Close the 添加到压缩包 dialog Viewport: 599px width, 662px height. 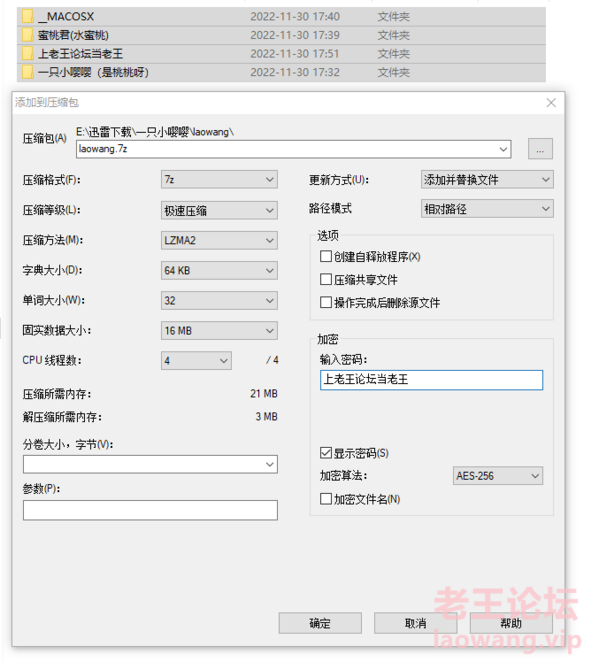[x=551, y=103]
